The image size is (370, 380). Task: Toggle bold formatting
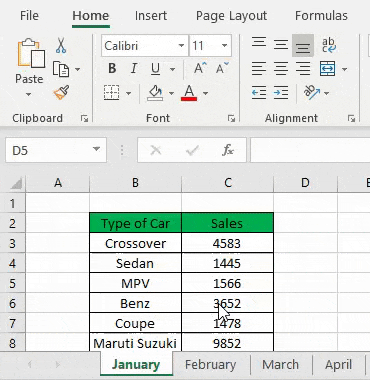pos(112,69)
